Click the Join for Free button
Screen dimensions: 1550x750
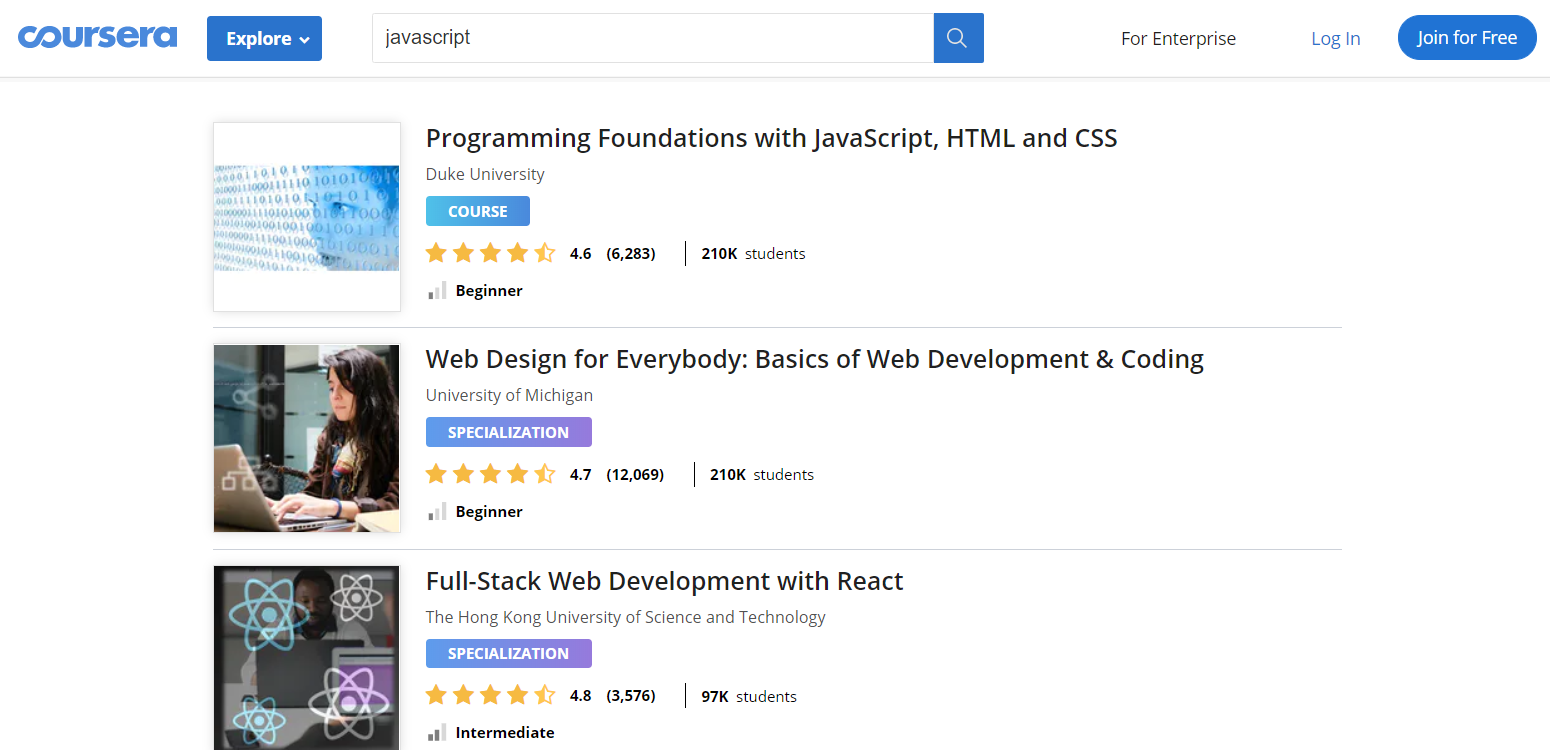pyautogui.click(x=1467, y=38)
